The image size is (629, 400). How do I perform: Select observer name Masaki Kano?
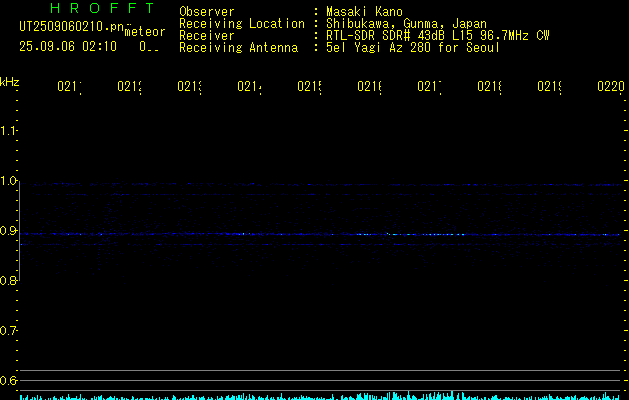click(x=364, y=12)
